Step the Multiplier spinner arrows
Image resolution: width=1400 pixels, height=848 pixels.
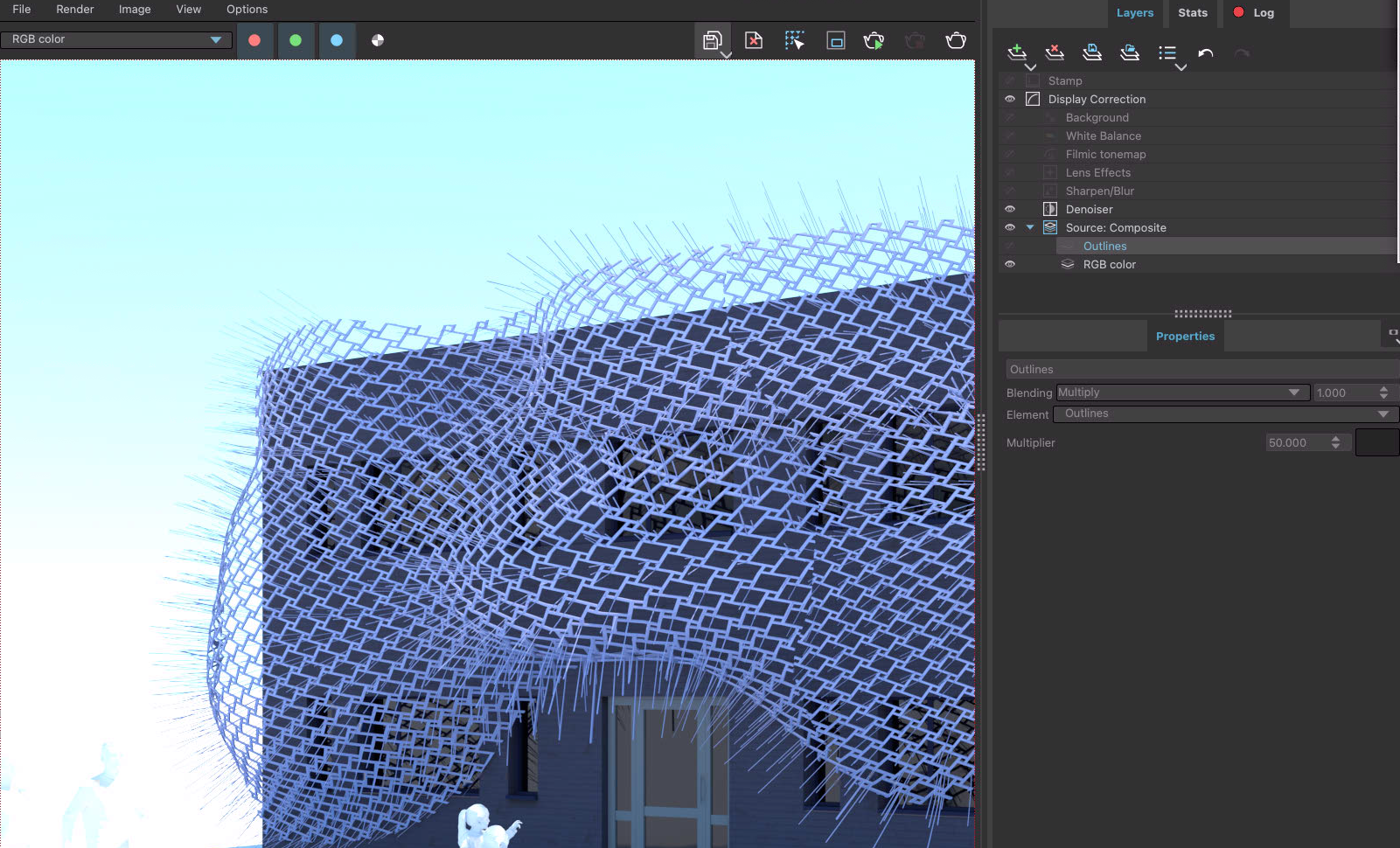point(1335,442)
